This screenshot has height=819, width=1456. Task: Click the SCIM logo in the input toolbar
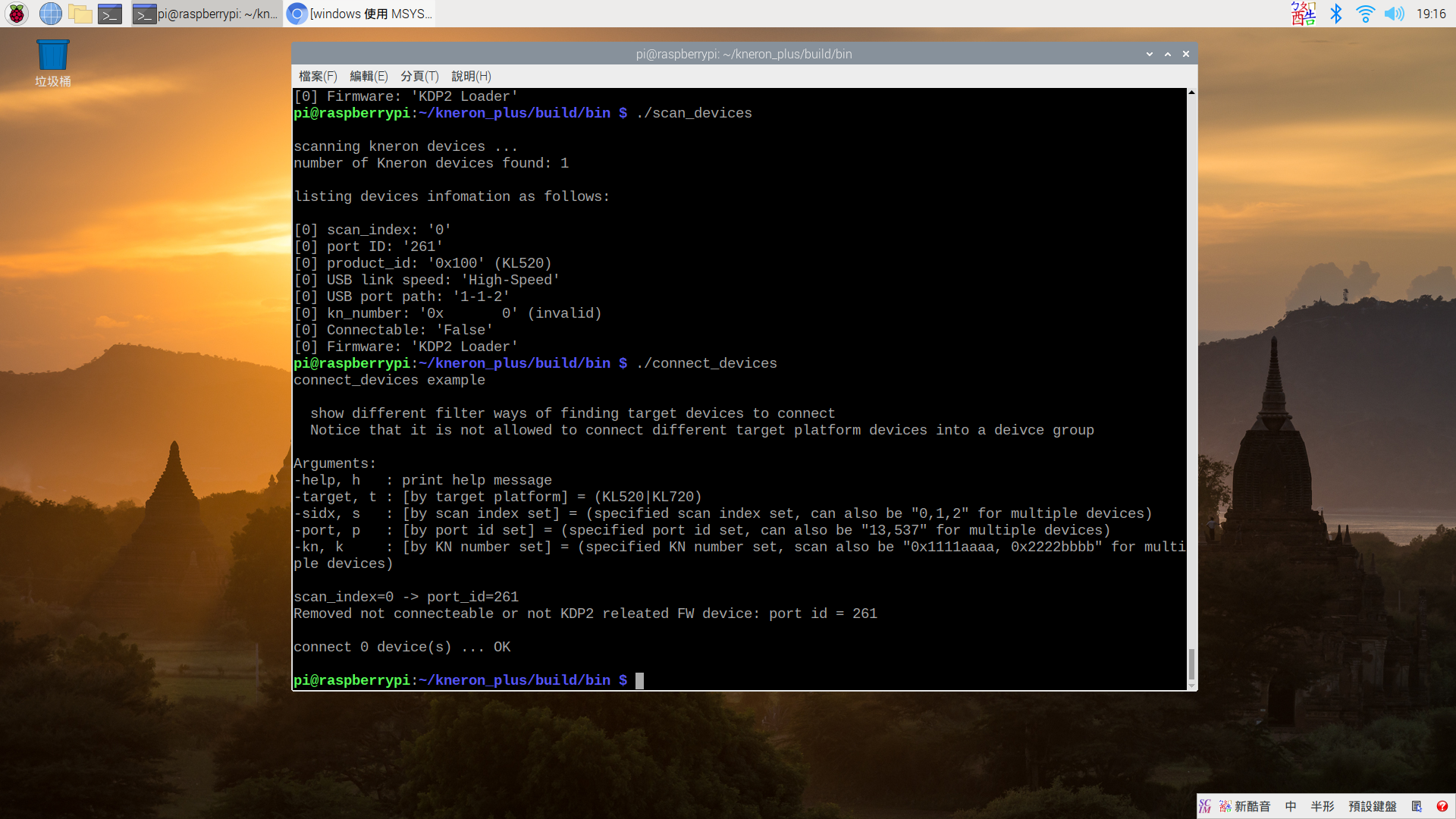[x=1205, y=806]
